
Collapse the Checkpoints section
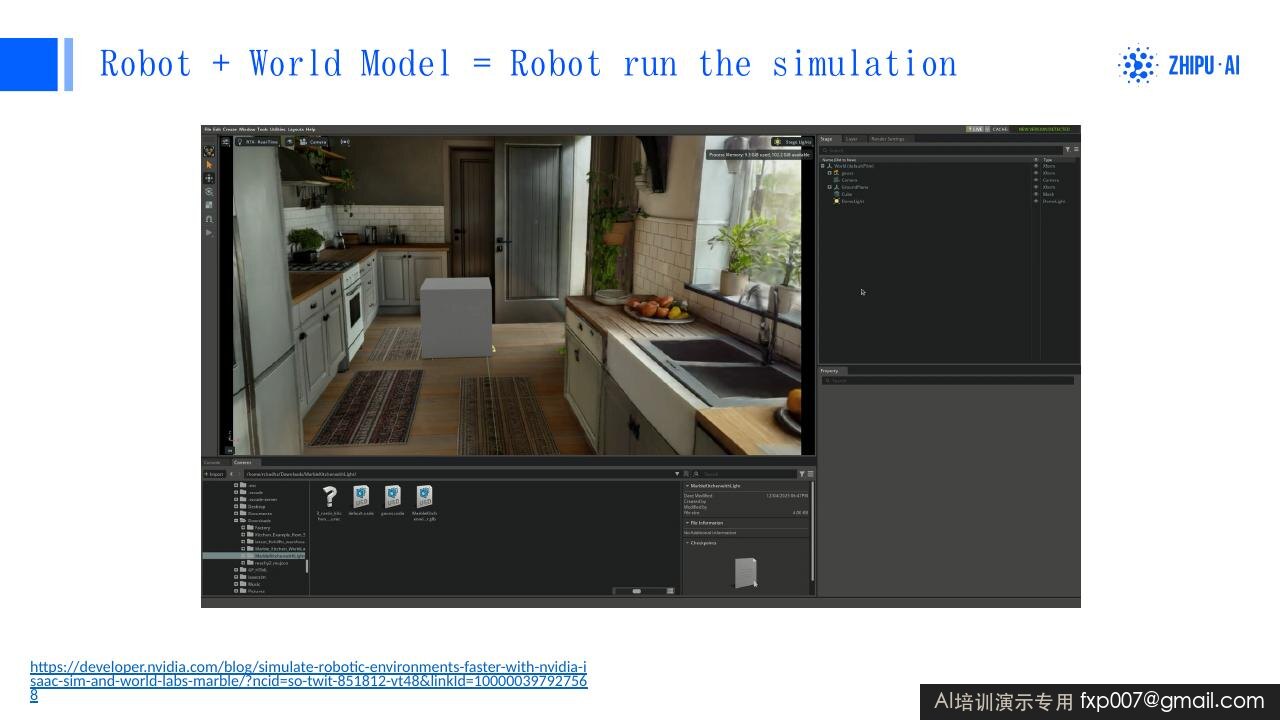click(688, 543)
